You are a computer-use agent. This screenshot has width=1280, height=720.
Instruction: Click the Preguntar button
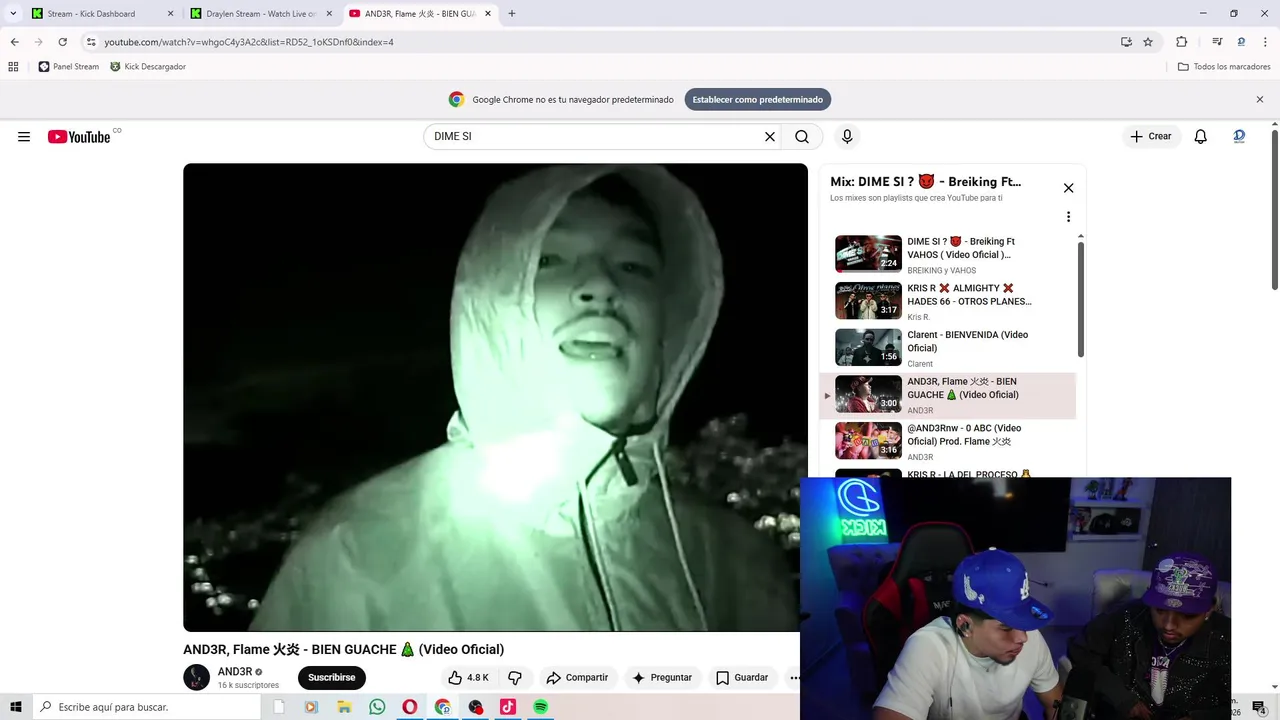point(661,678)
